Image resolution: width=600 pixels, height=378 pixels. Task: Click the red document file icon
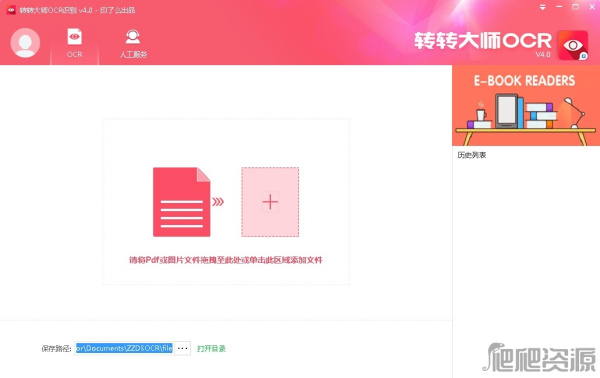181,202
